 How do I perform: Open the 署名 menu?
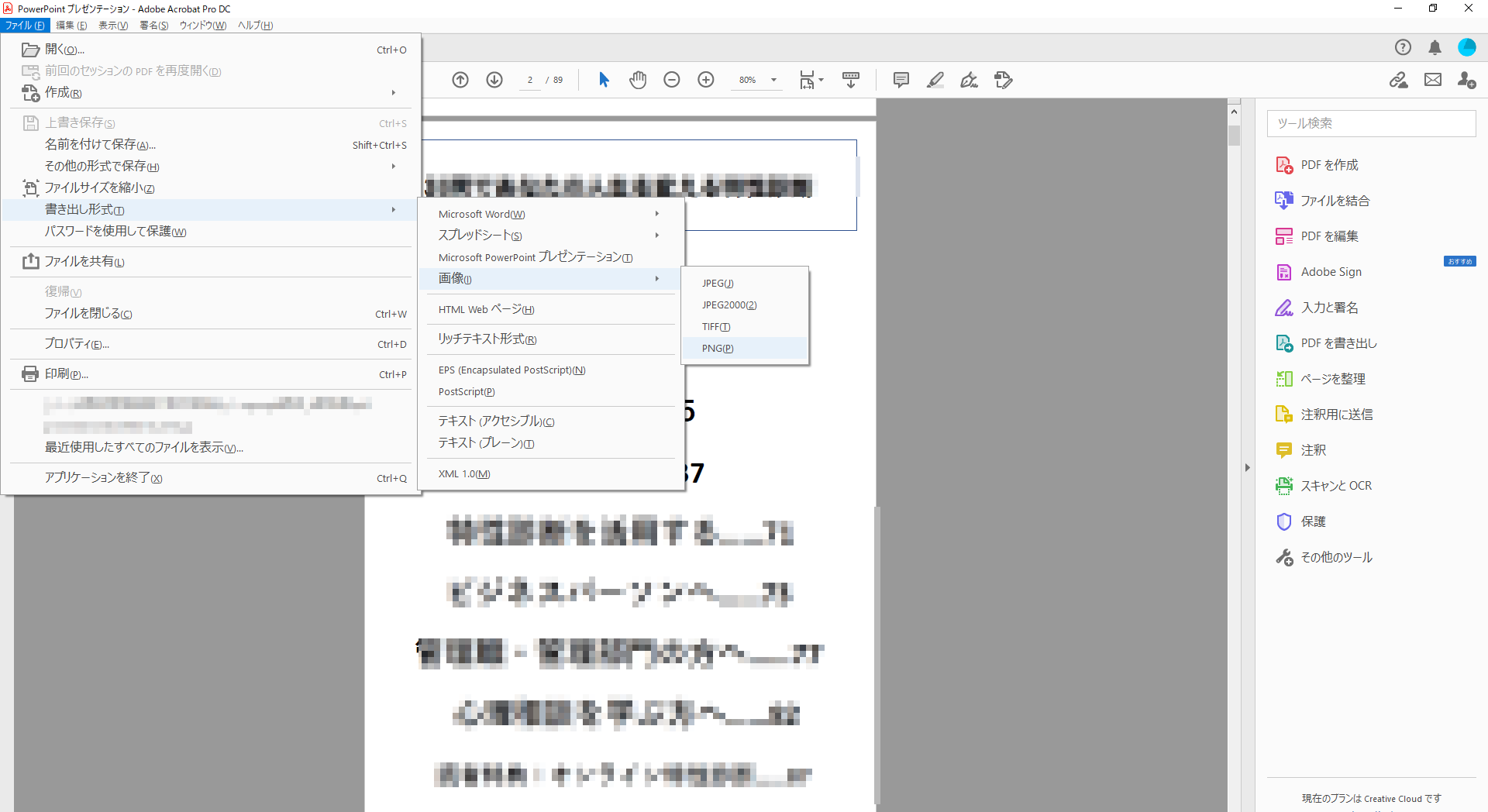click(x=154, y=26)
